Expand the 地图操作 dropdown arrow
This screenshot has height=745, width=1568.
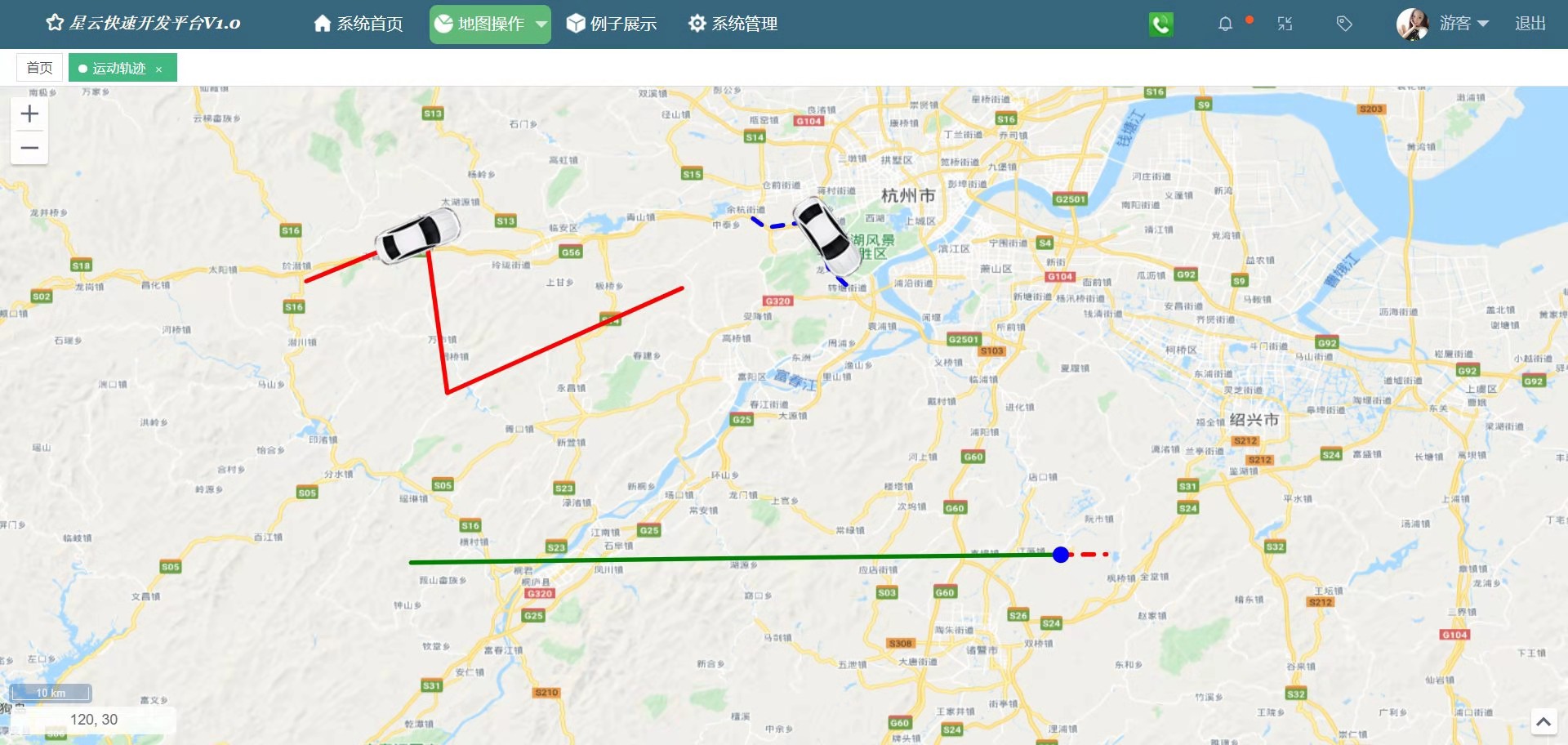tap(541, 25)
